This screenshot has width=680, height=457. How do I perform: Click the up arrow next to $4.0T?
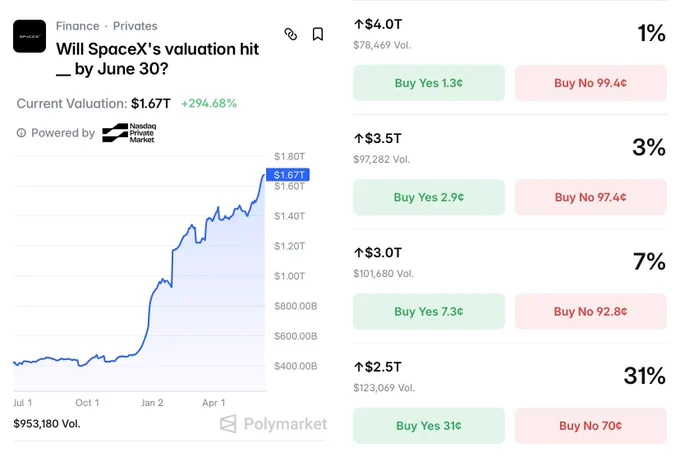[x=358, y=24]
